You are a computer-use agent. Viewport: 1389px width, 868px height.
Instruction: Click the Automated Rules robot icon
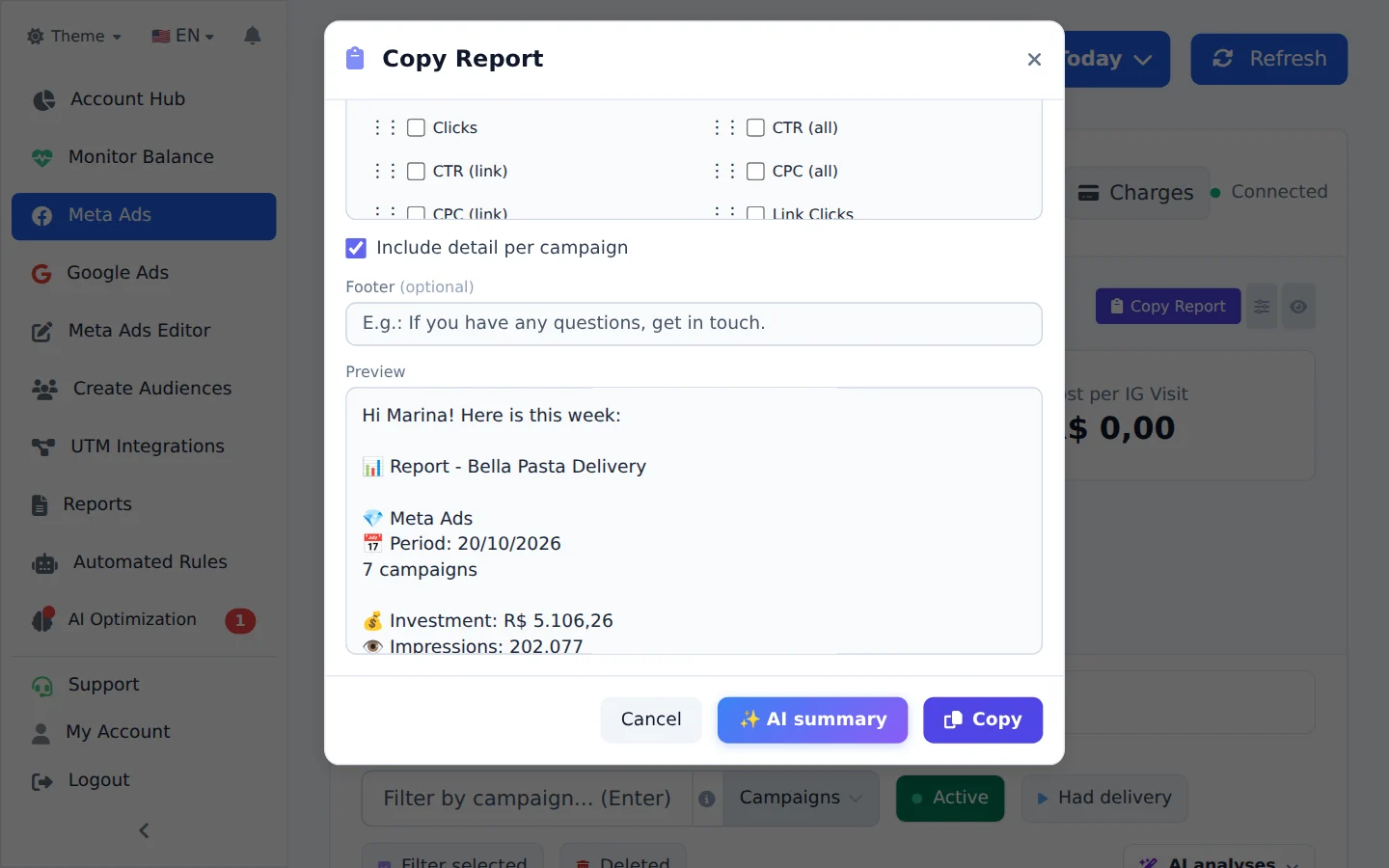(44, 563)
